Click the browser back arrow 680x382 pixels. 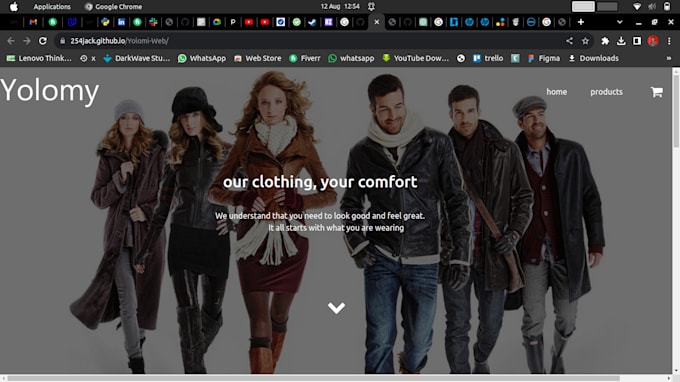click(x=11, y=41)
